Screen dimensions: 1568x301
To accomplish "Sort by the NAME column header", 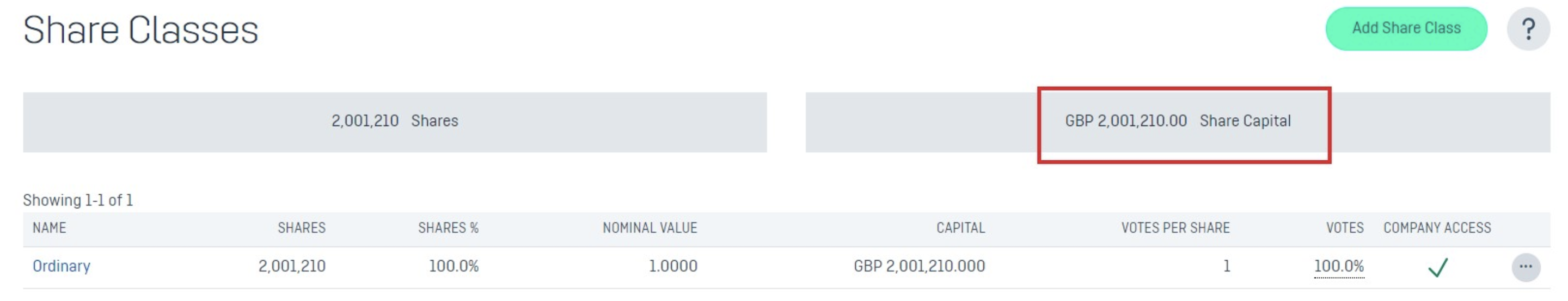I will [50, 228].
